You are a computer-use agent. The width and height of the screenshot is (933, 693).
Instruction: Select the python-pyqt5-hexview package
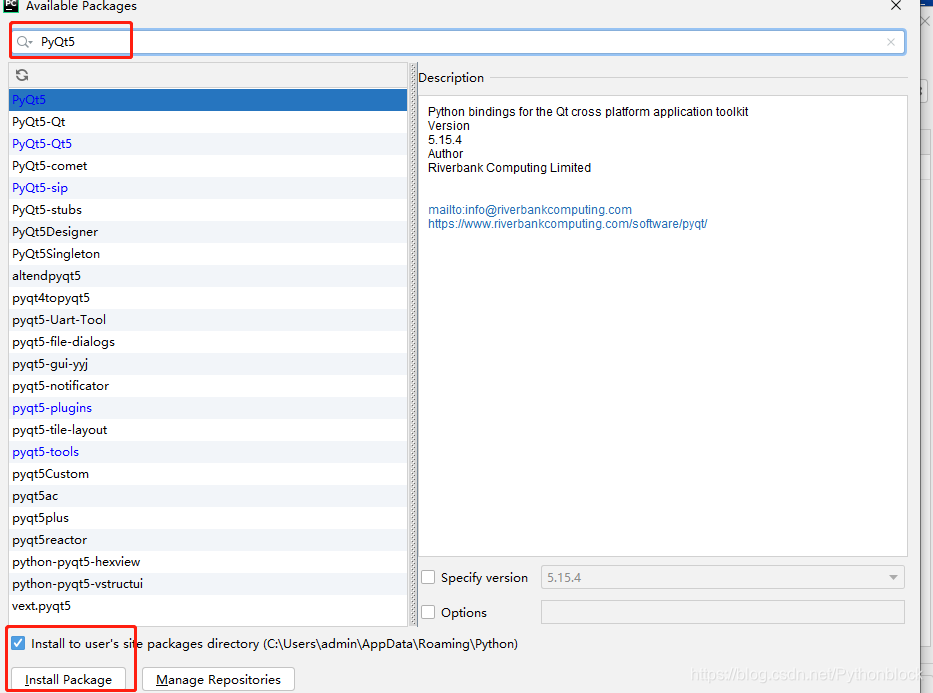(208, 562)
